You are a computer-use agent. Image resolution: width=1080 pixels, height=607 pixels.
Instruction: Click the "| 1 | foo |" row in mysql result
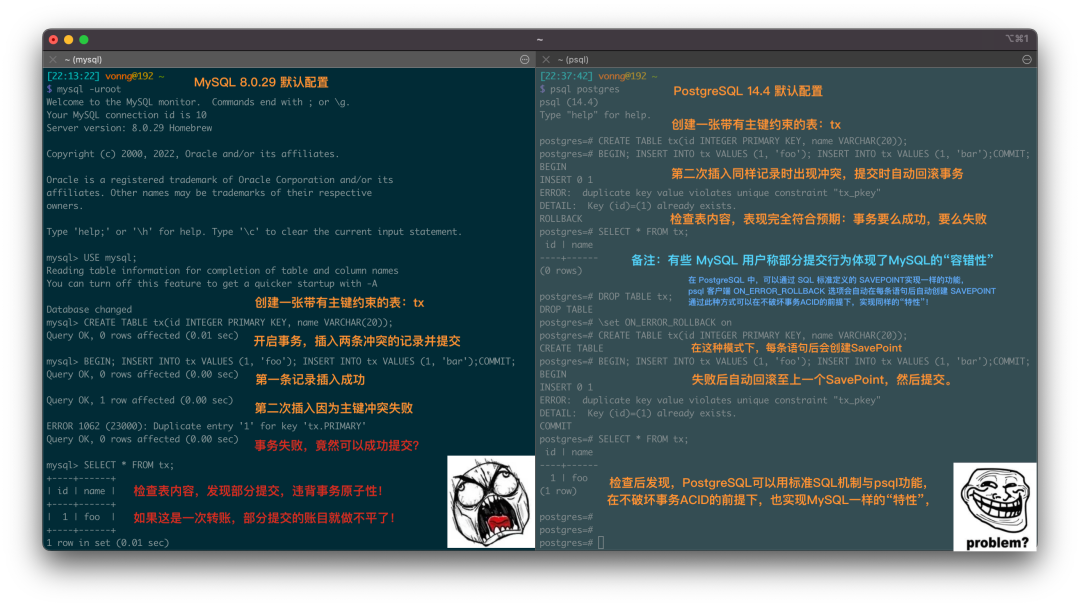[81, 517]
